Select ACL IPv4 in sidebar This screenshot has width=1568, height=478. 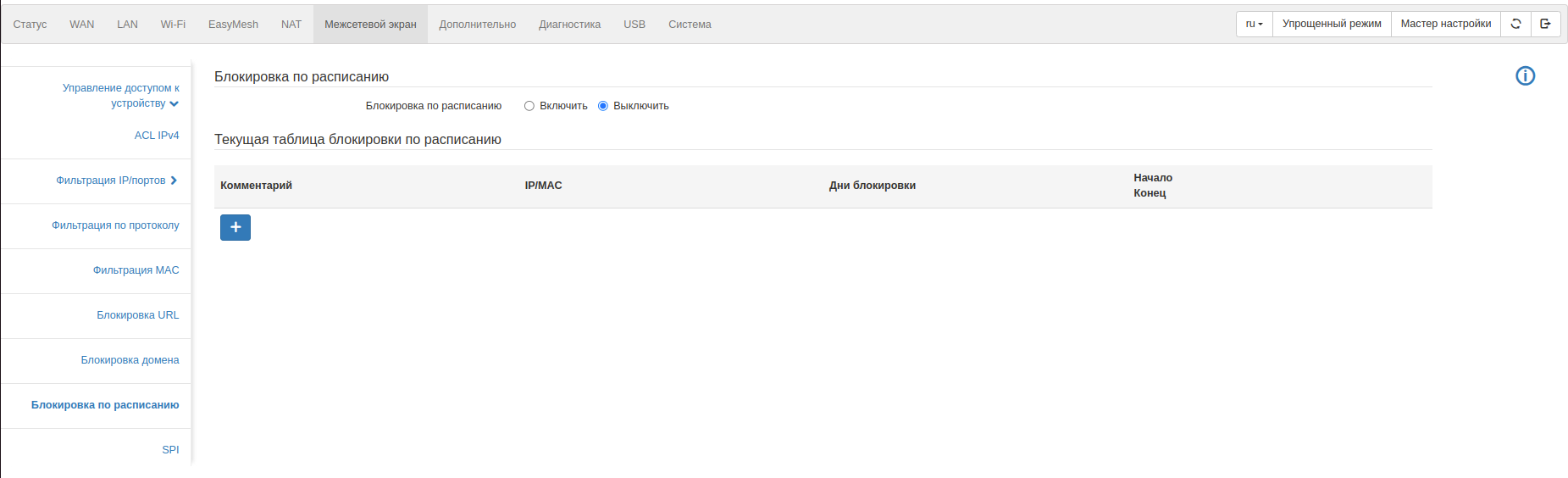pyautogui.click(x=157, y=136)
